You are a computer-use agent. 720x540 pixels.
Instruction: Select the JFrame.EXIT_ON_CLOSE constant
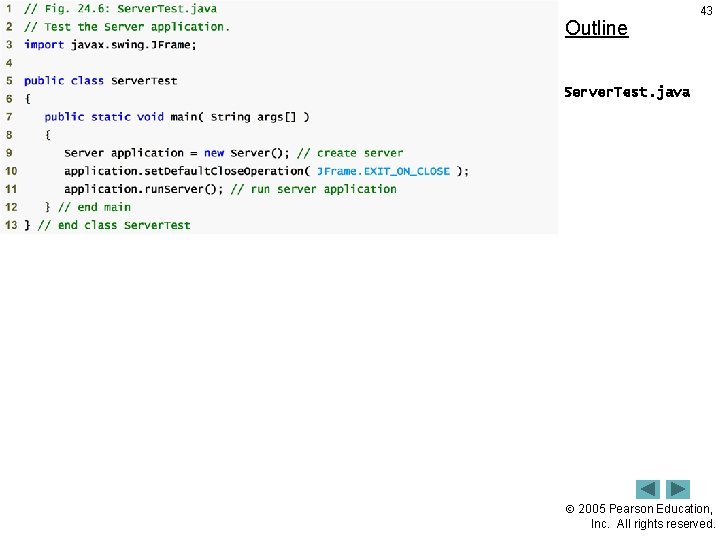383,171
